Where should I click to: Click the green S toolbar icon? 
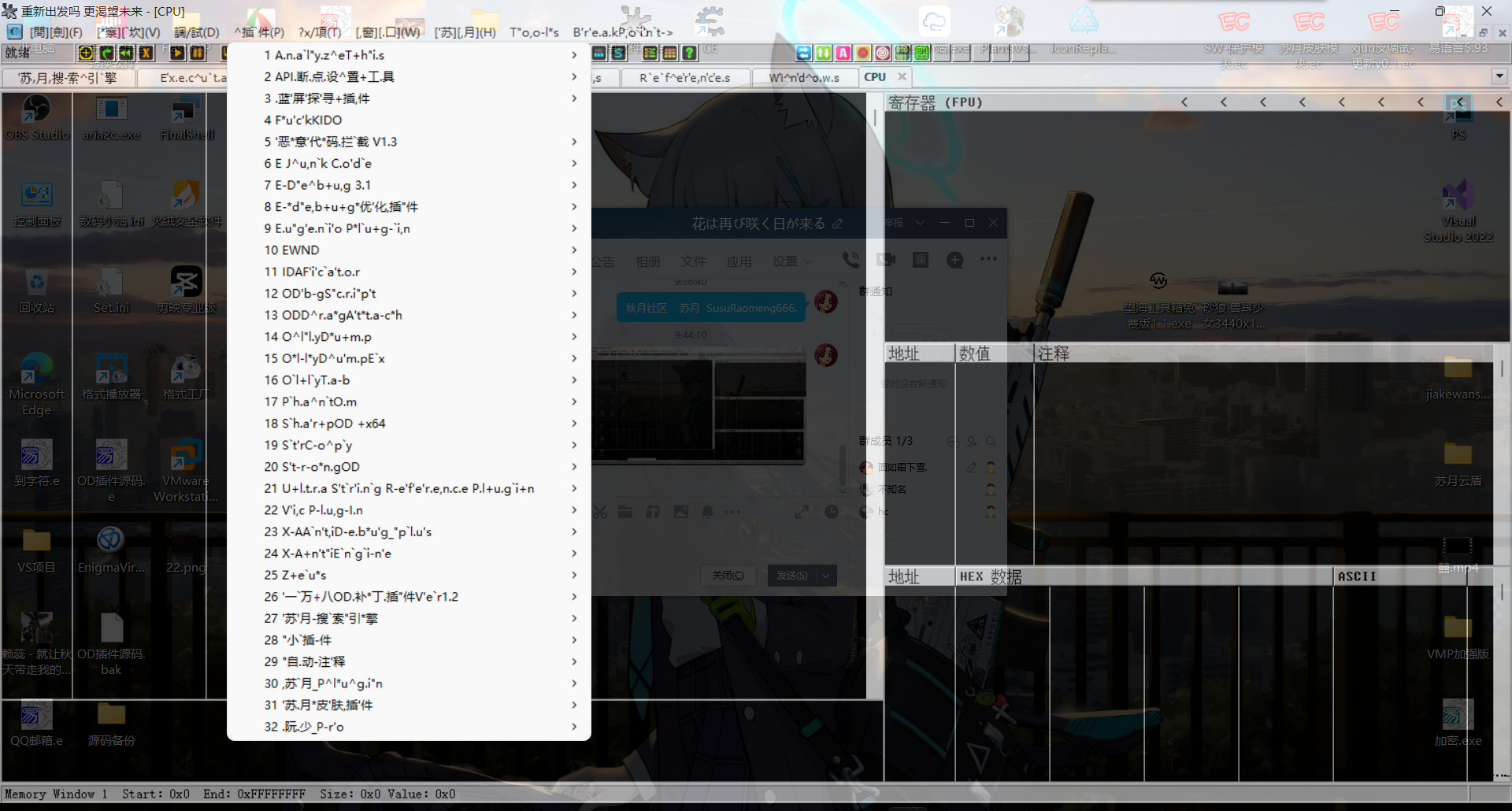pyautogui.click(x=619, y=53)
